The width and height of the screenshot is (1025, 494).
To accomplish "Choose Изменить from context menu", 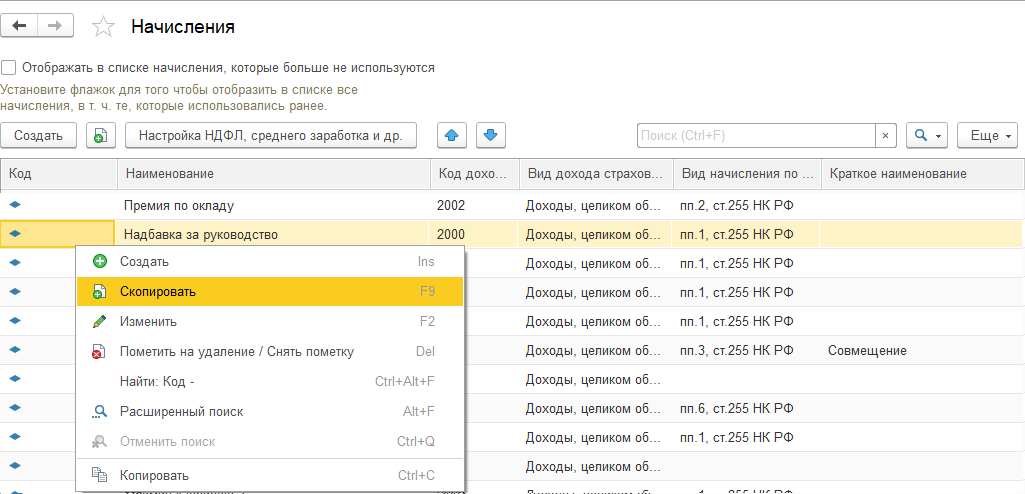I will pyautogui.click(x=148, y=322).
